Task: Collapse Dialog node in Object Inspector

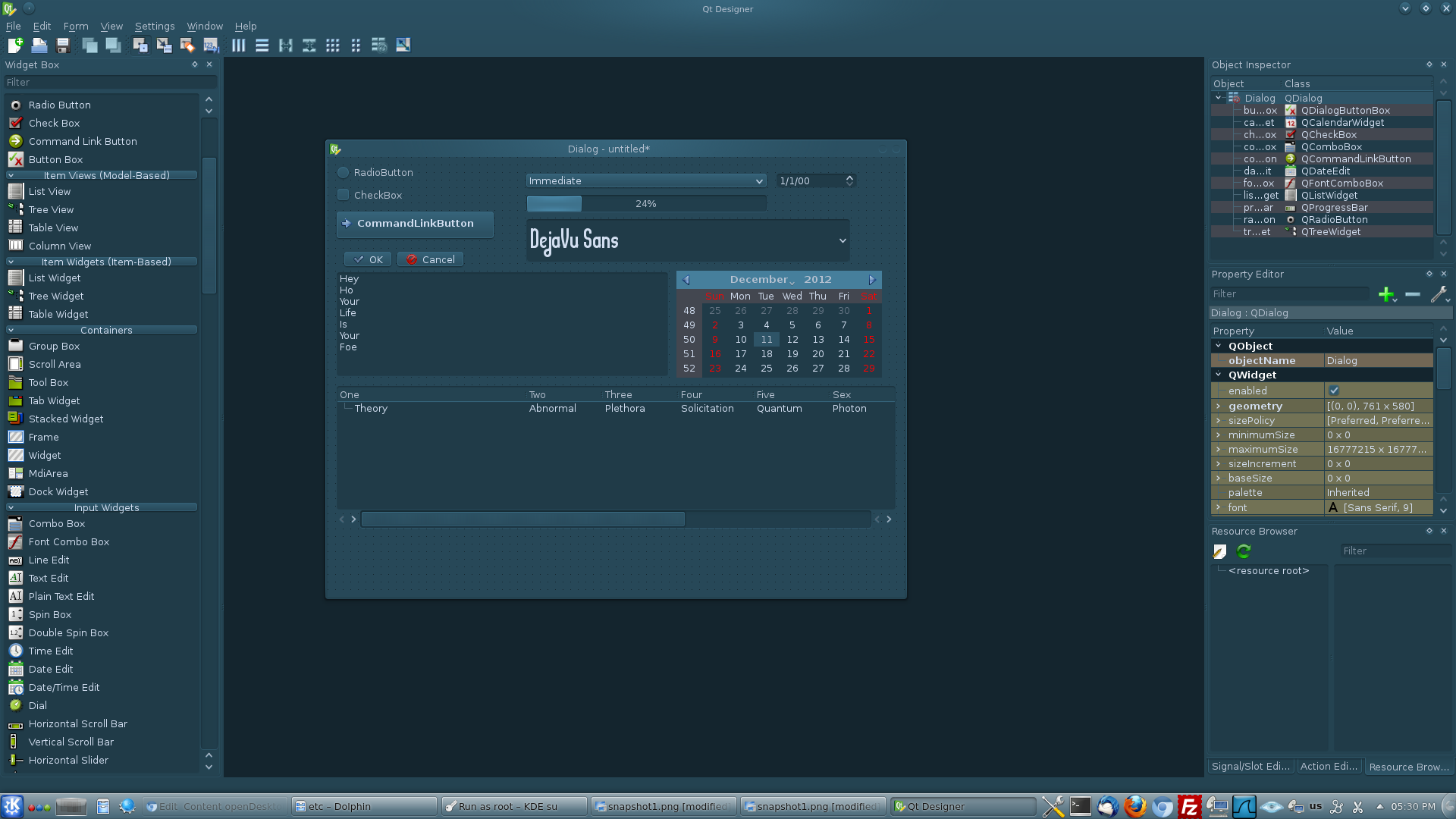Action: click(x=1218, y=99)
